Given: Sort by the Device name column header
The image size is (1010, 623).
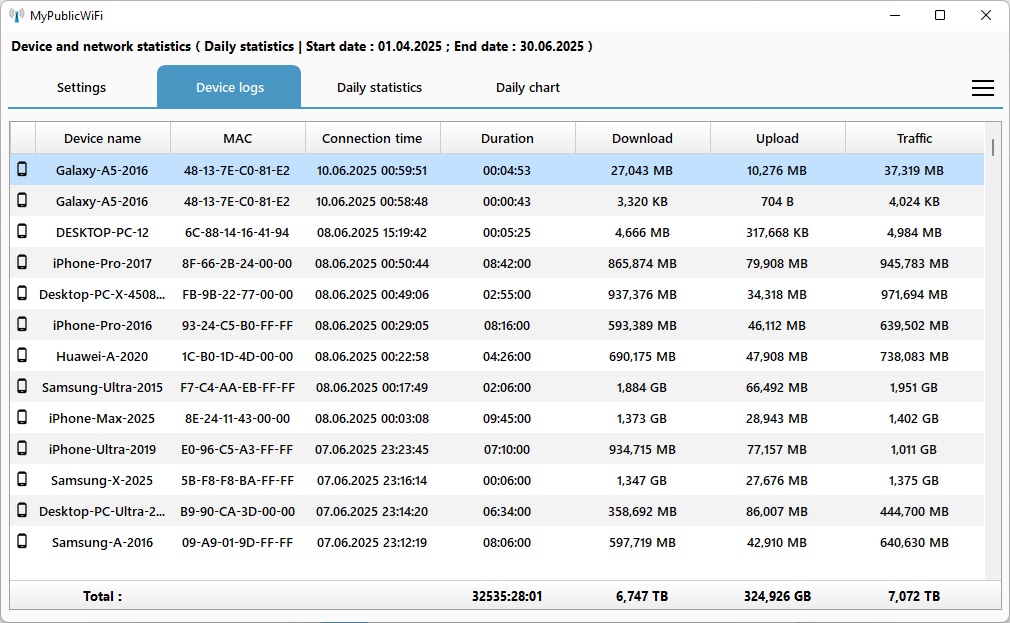Looking at the screenshot, I should (102, 139).
